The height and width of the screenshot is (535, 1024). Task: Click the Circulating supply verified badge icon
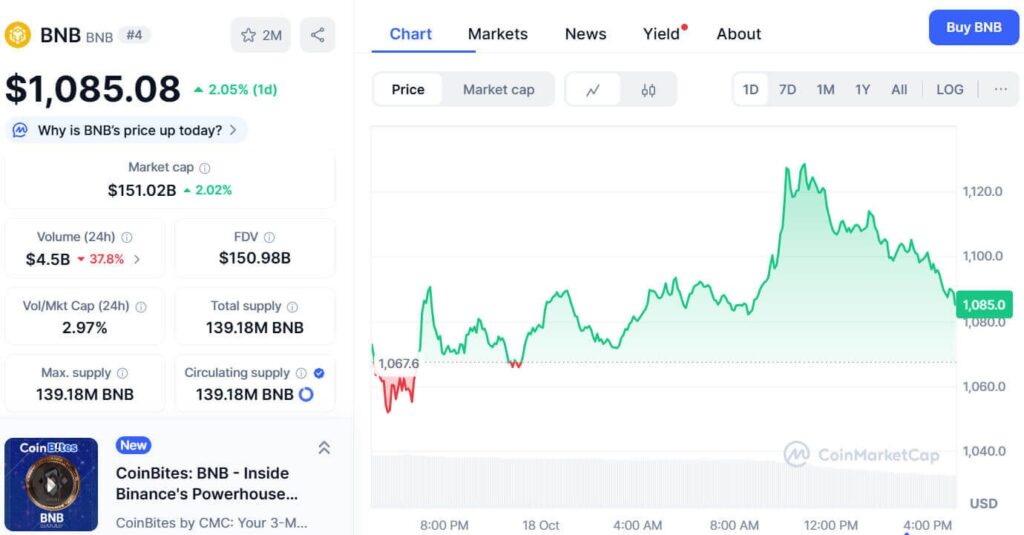[x=319, y=373]
